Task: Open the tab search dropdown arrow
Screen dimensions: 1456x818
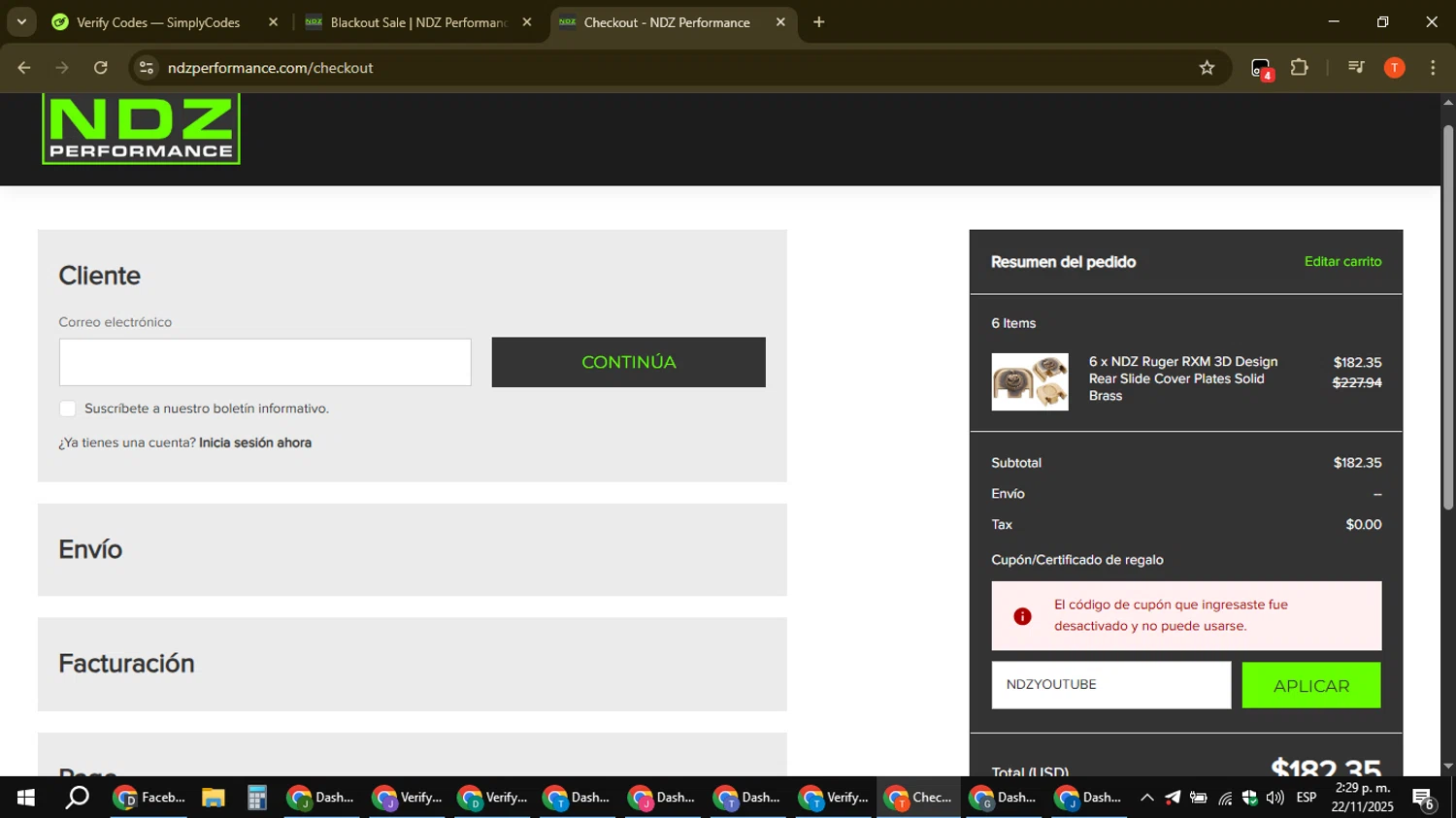Action: (21, 22)
